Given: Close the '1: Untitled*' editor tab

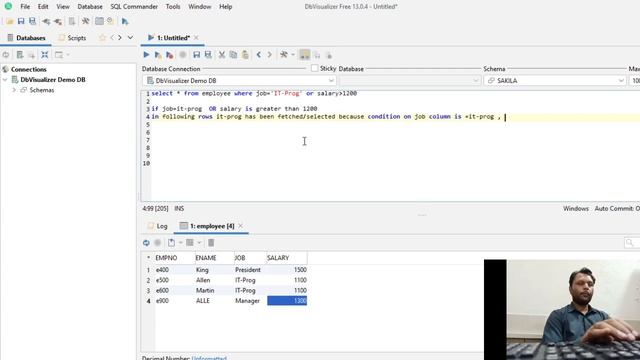Looking at the screenshot, I should click(196, 38).
